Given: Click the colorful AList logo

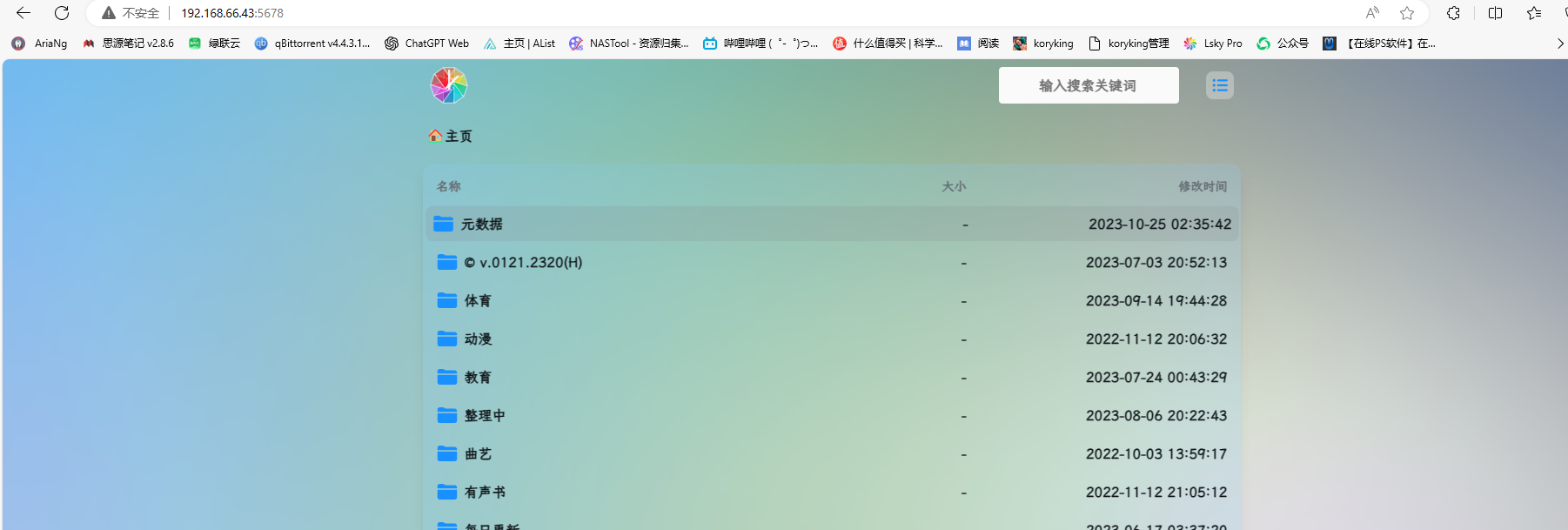Looking at the screenshot, I should pos(449,85).
